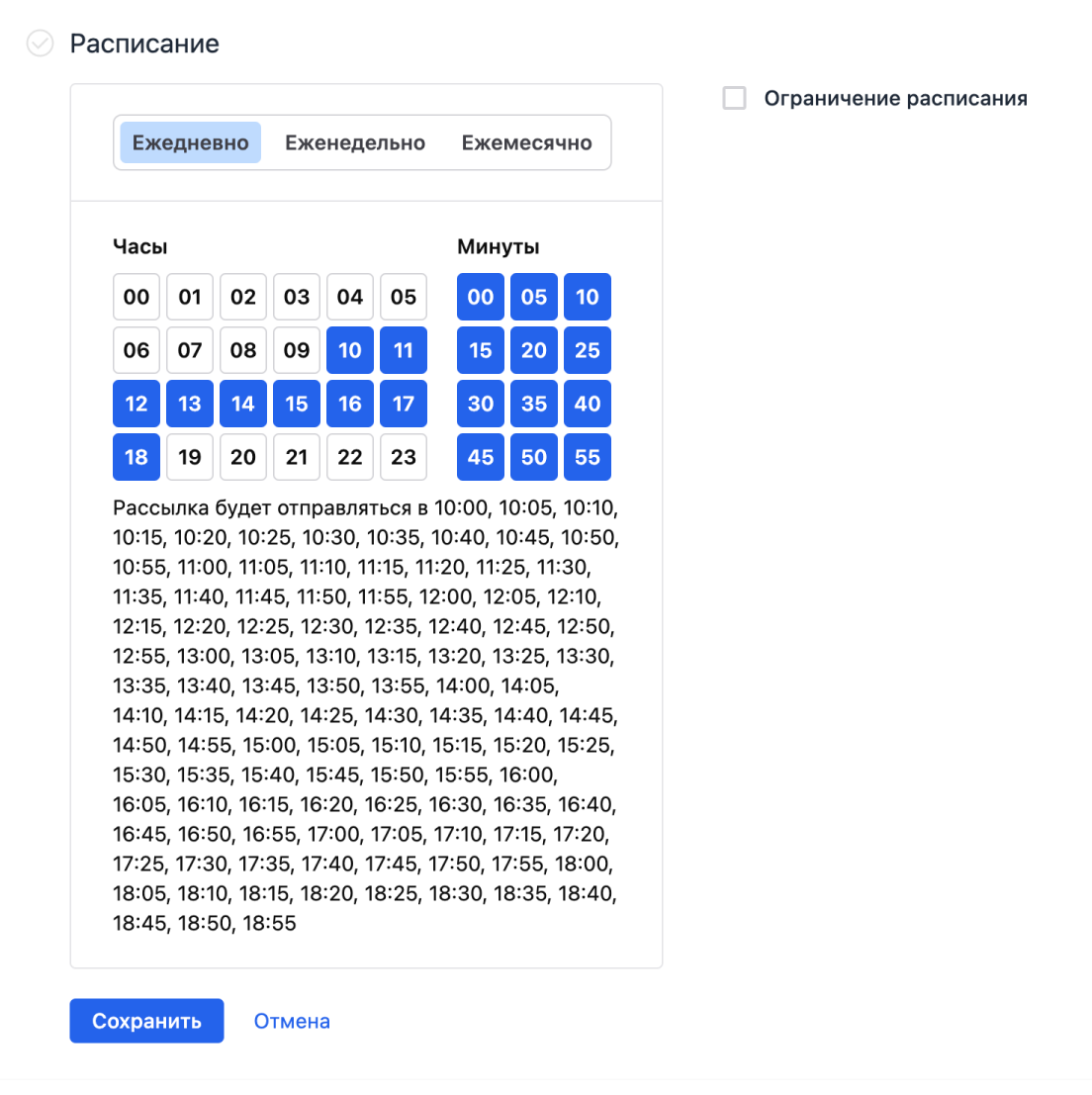Screen dimensions: 1092x1095
Task: Select hour 05 in the Часы grid
Action: [x=404, y=296]
